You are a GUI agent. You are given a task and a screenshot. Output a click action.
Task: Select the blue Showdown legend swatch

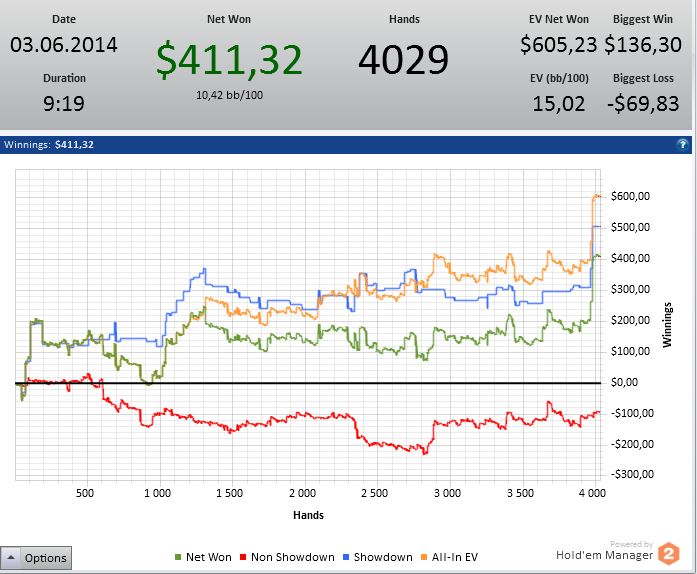[x=346, y=557]
